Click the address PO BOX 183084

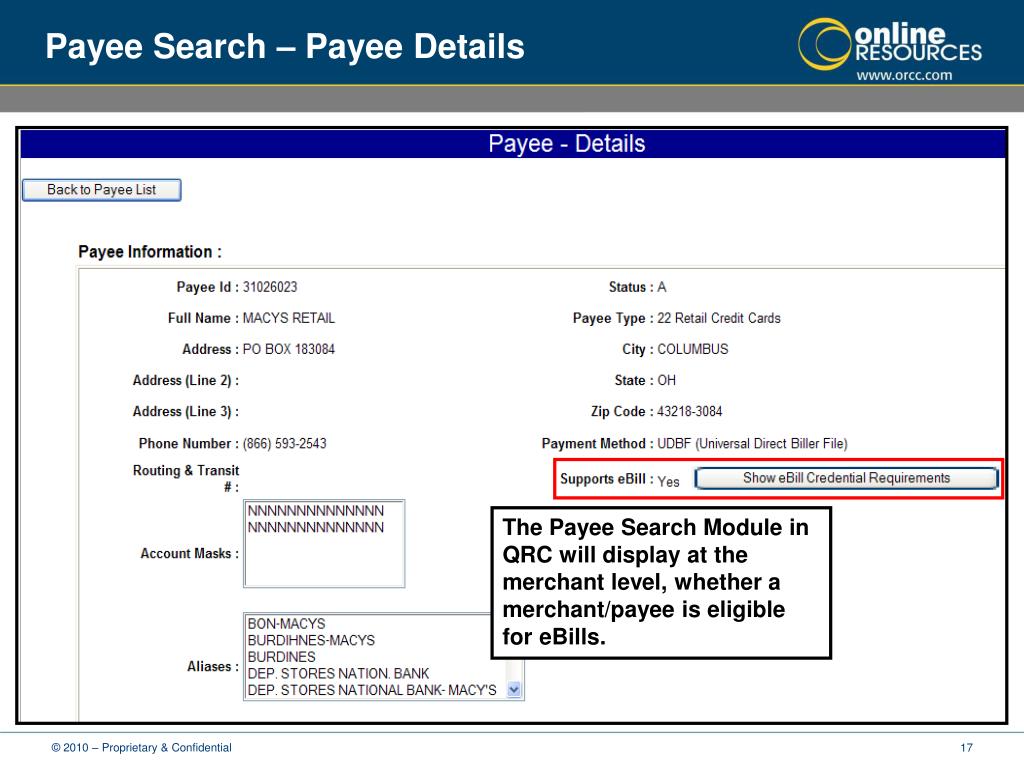pos(289,349)
